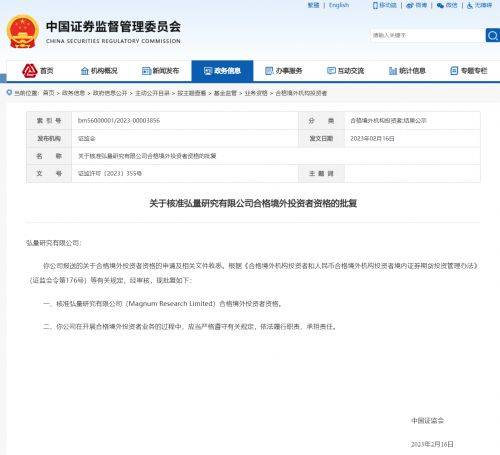The height and width of the screenshot is (455, 500).
Task: Go to 业务资格 in the breadcrumb
Action: point(256,93)
